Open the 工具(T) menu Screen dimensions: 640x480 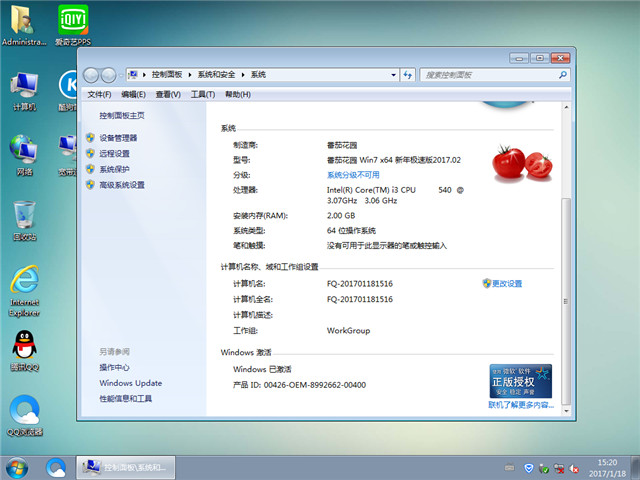click(x=202, y=94)
